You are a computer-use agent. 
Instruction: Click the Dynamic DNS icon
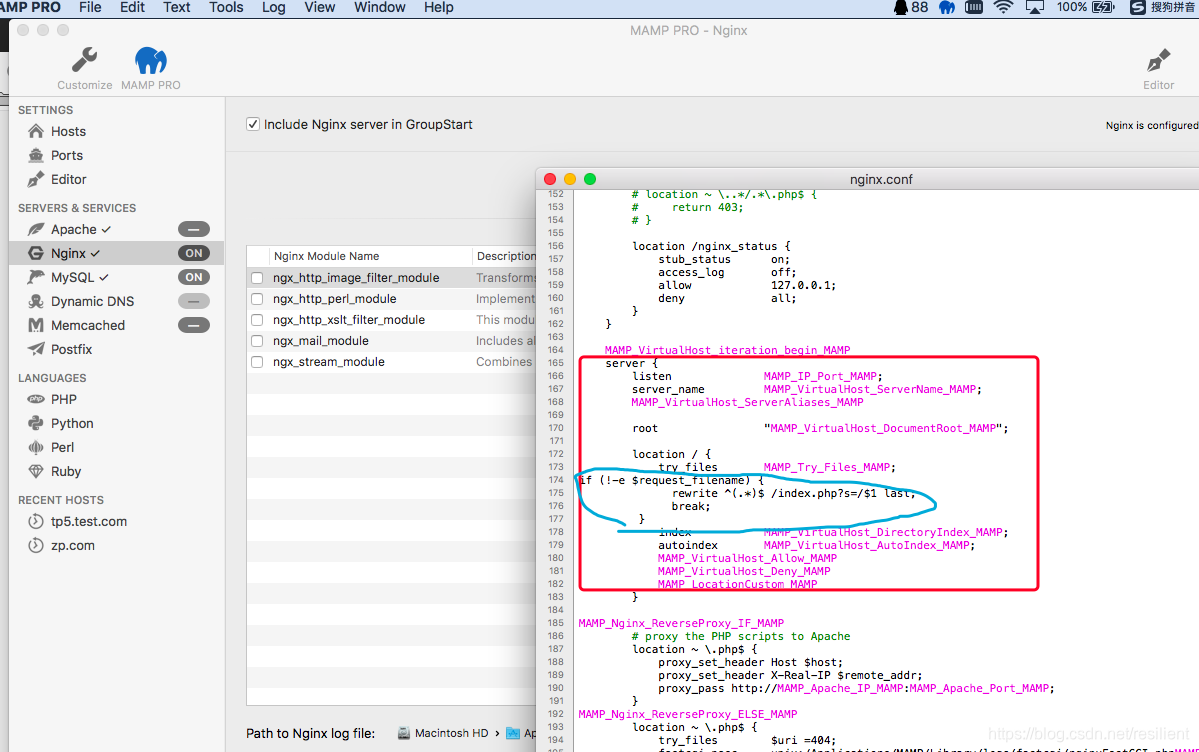click(36, 301)
